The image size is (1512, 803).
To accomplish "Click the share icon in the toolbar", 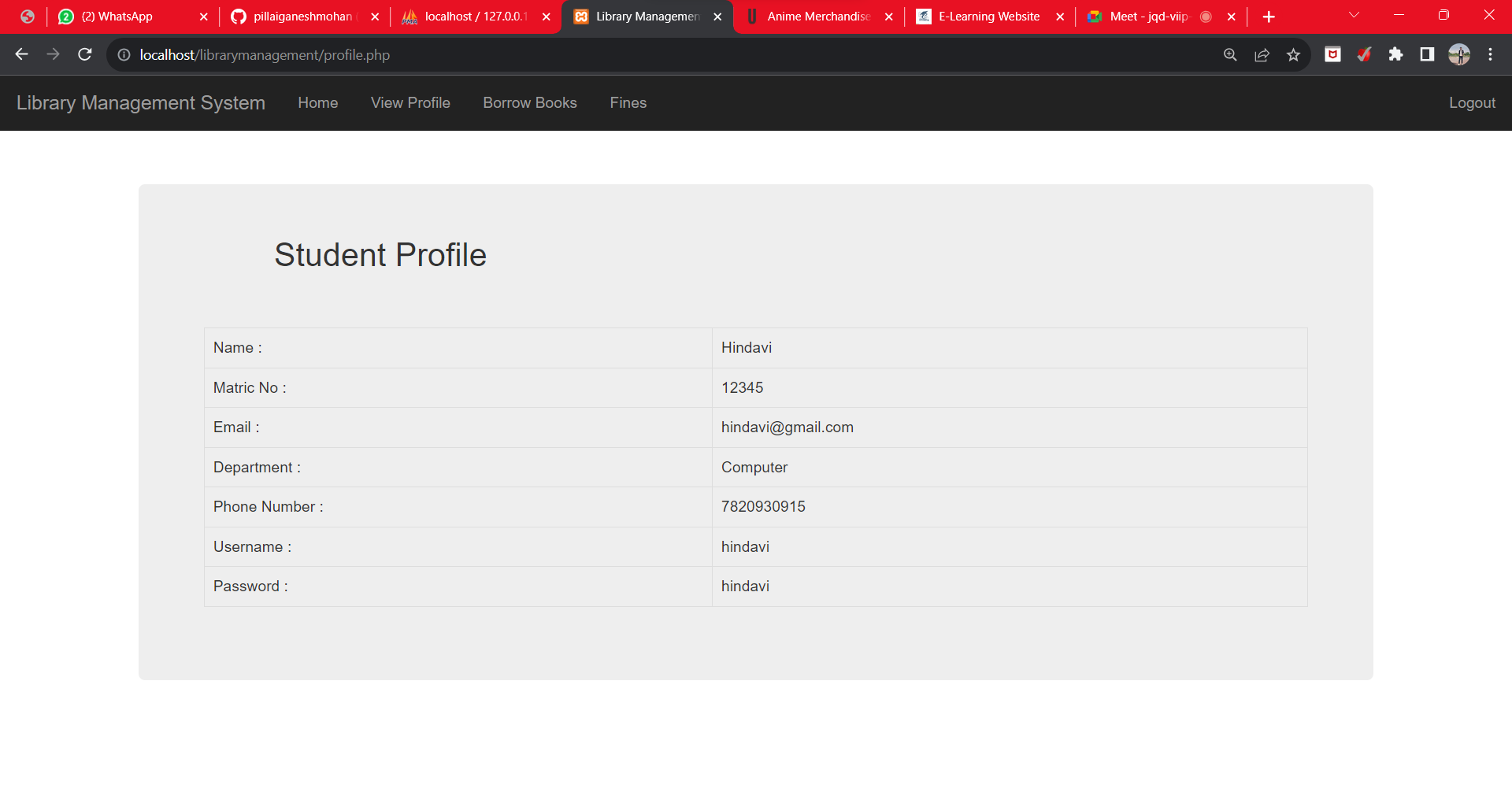I will (1262, 55).
